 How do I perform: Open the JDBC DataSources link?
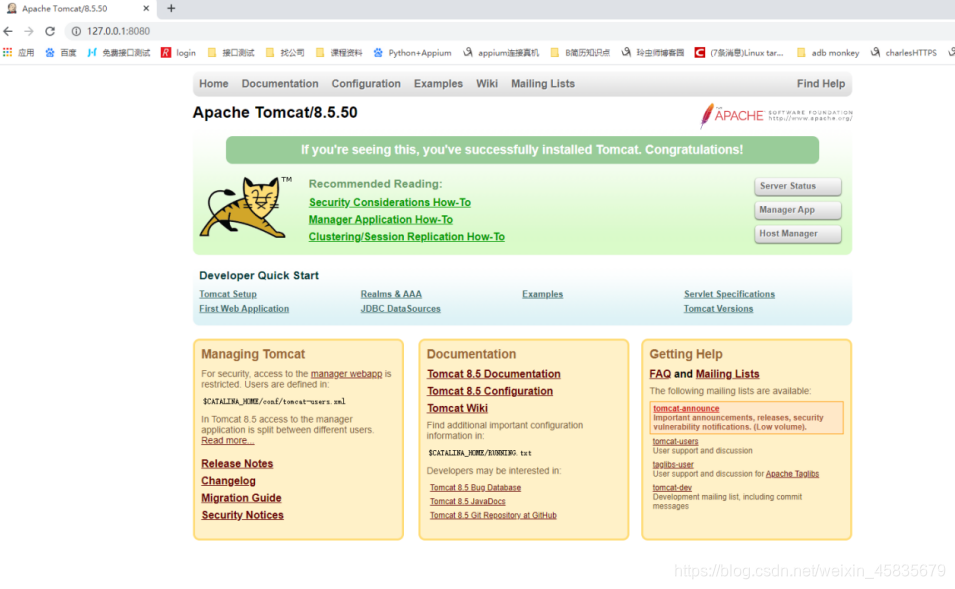tap(400, 309)
